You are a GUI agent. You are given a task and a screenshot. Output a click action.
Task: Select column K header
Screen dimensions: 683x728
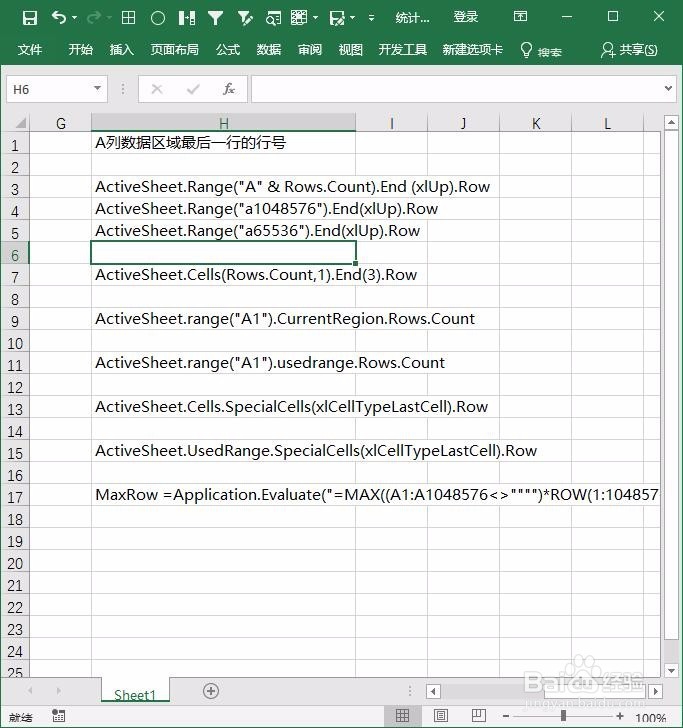click(535, 124)
